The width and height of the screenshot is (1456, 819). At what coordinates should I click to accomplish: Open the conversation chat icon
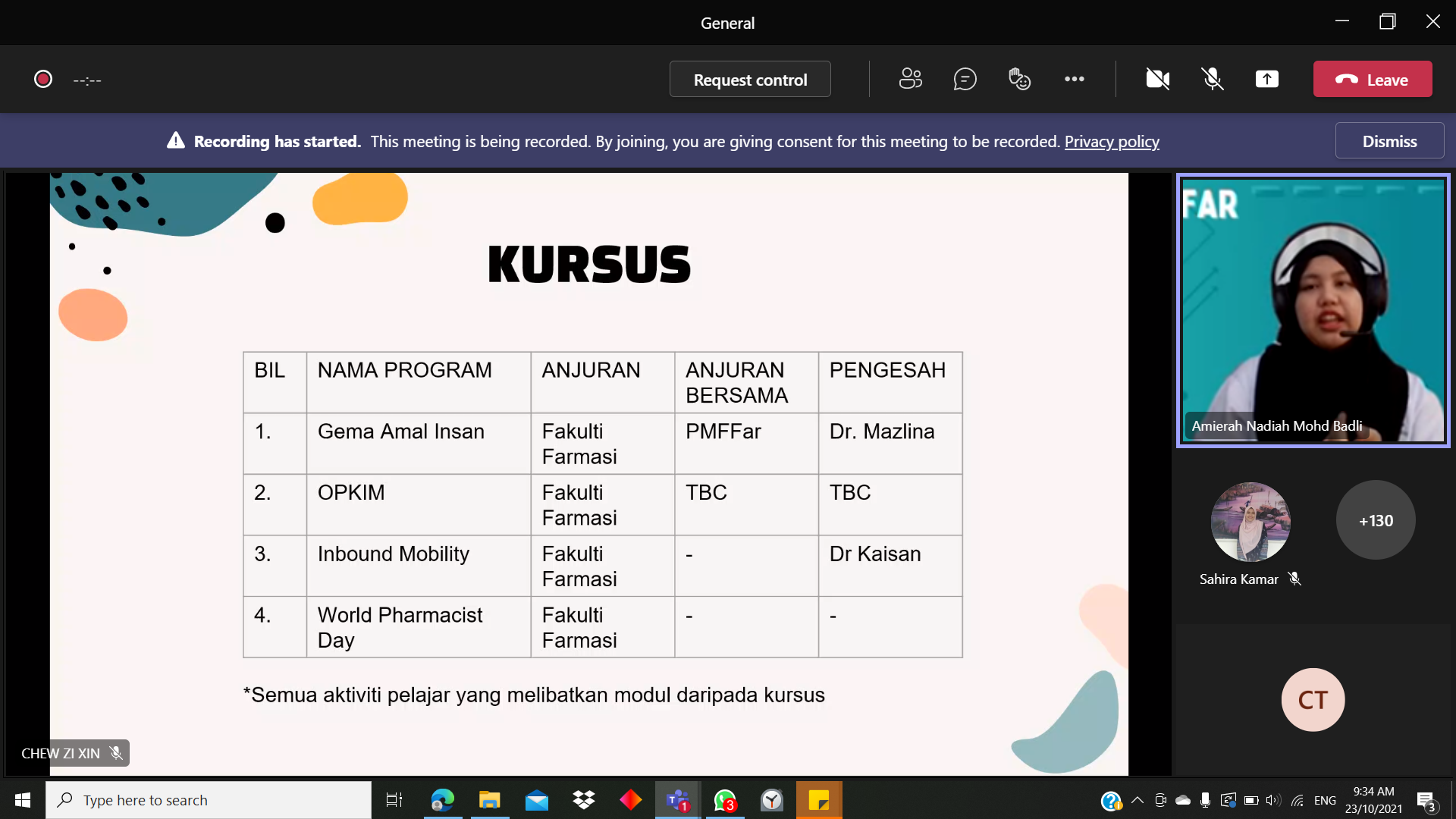(x=965, y=79)
